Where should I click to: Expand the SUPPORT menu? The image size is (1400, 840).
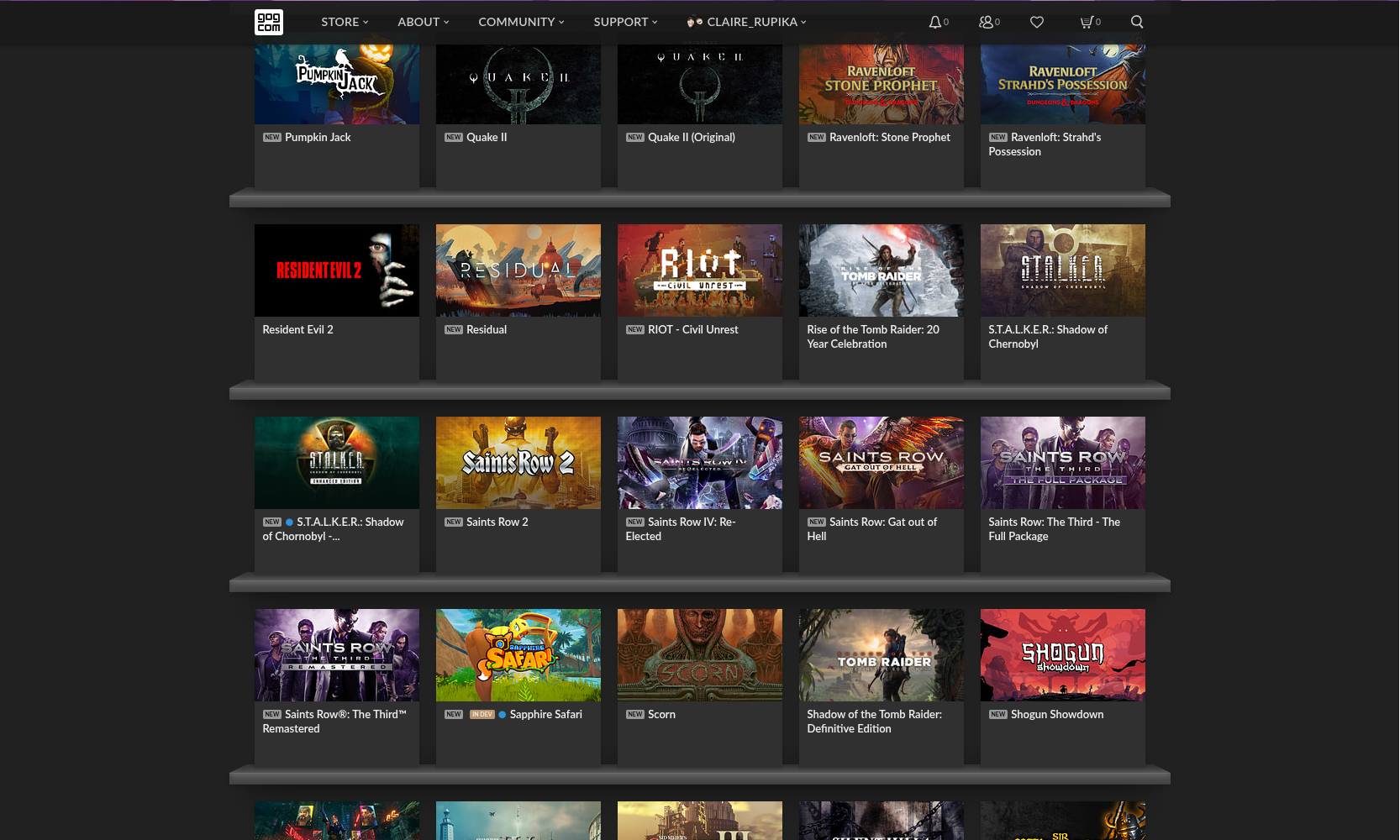click(x=625, y=22)
